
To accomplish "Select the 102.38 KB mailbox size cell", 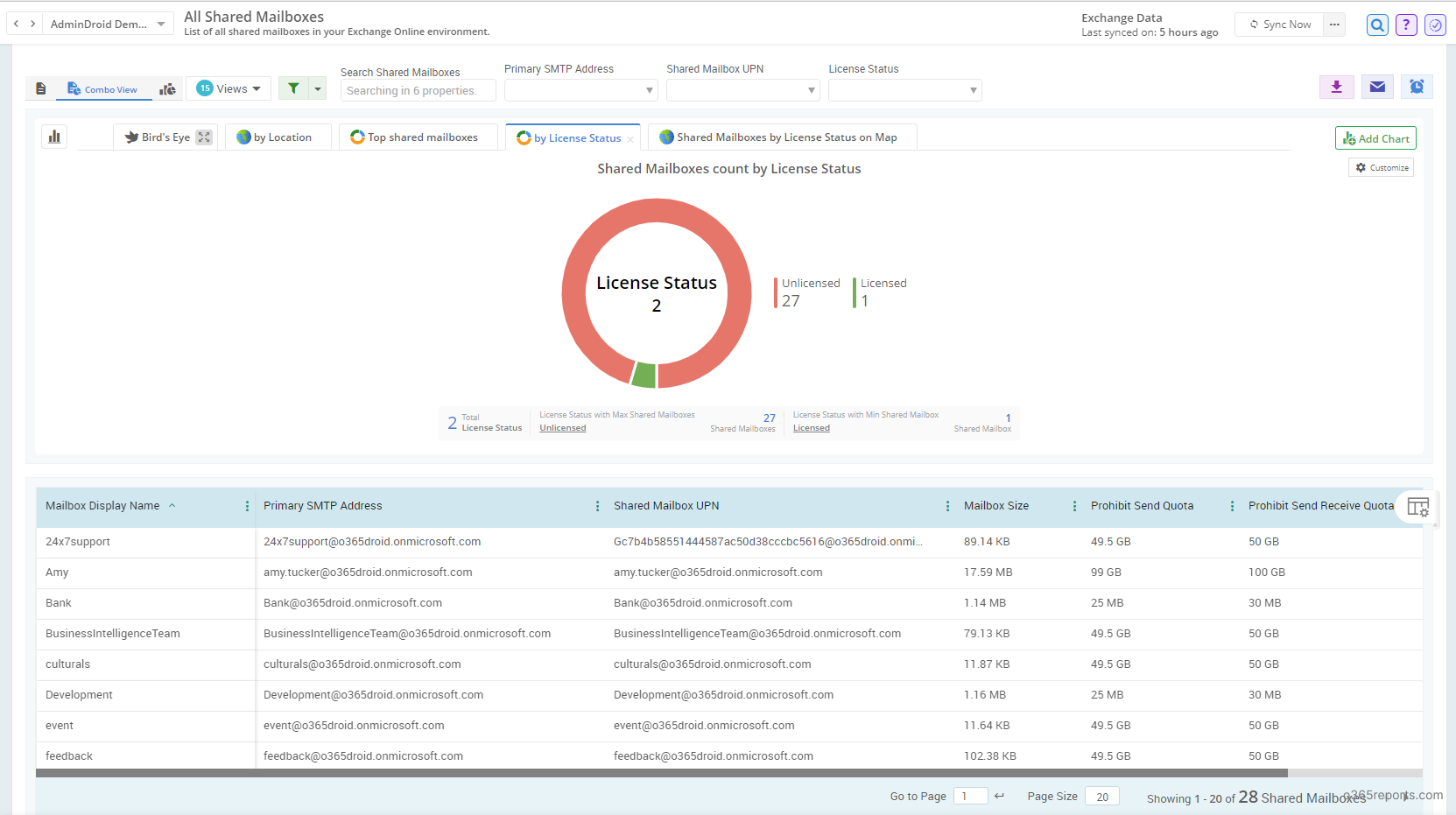I will point(1019,756).
